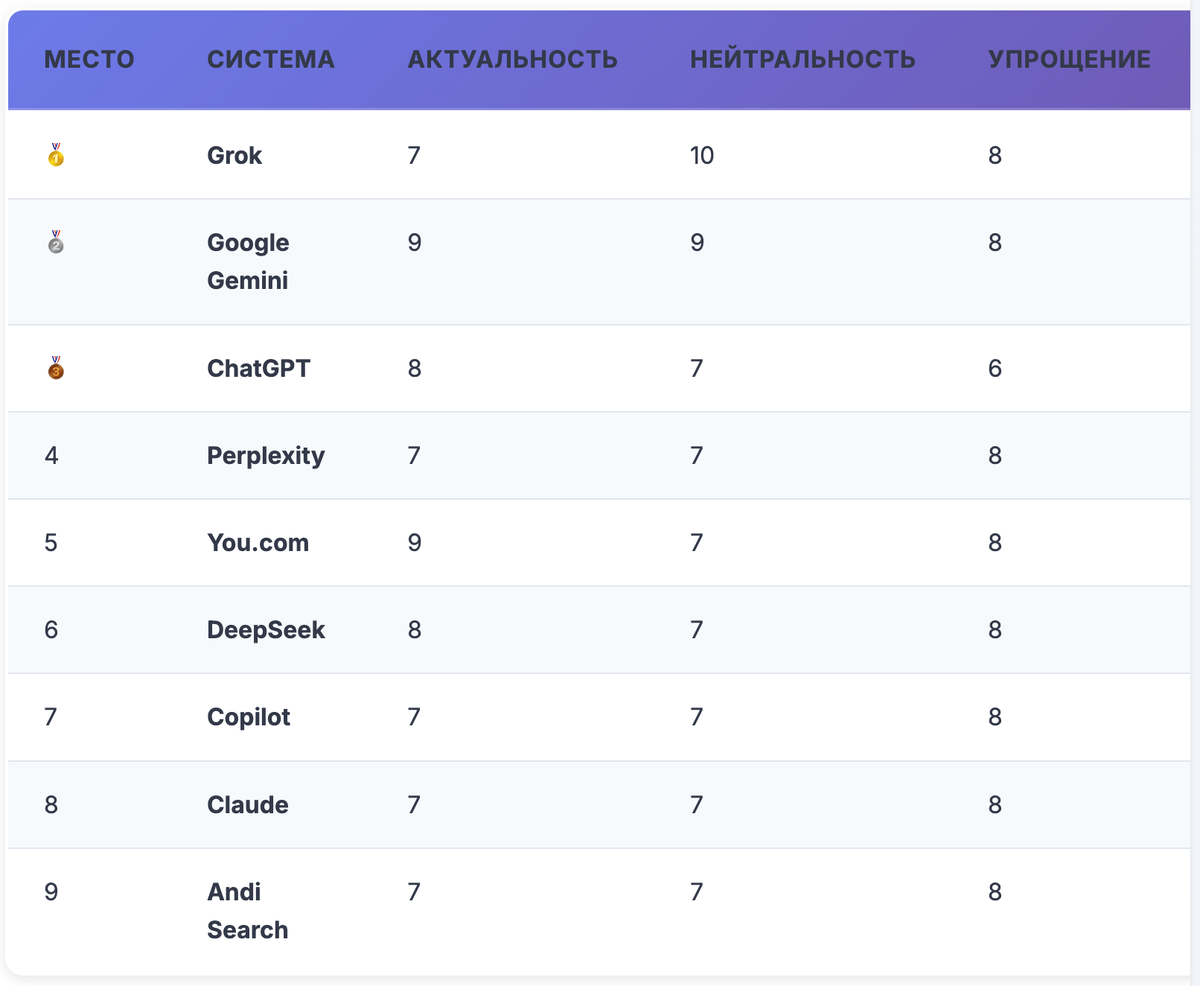Select the ChatGPT row name
Screen dimensions: 1200x986
tap(259, 368)
